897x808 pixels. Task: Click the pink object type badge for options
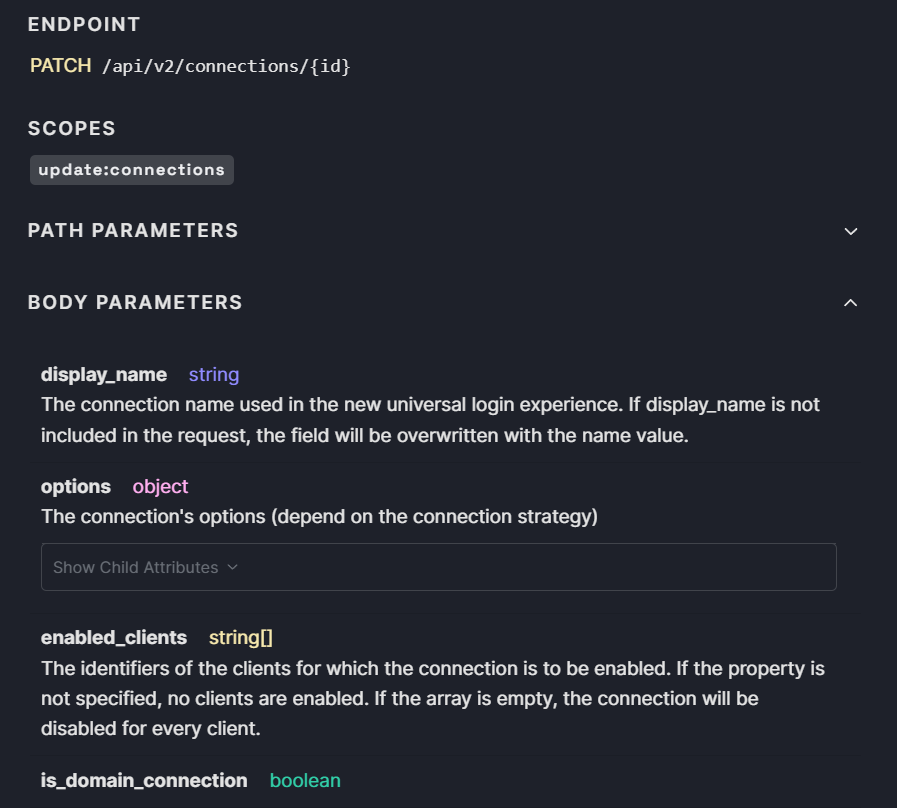click(x=160, y=487)
